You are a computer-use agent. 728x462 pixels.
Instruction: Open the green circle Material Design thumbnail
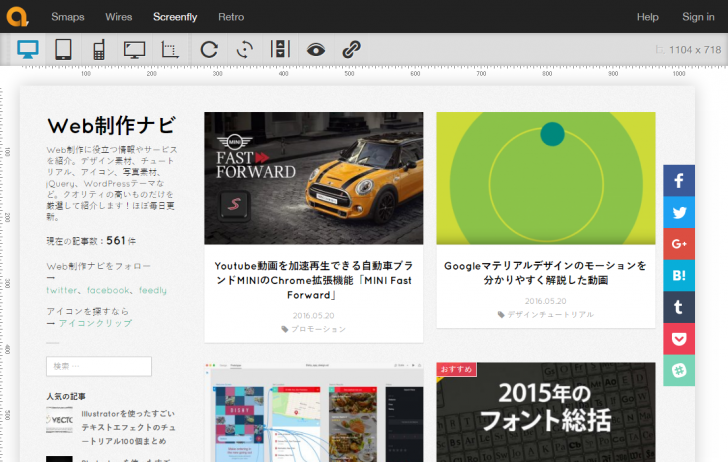click(546, 178)
